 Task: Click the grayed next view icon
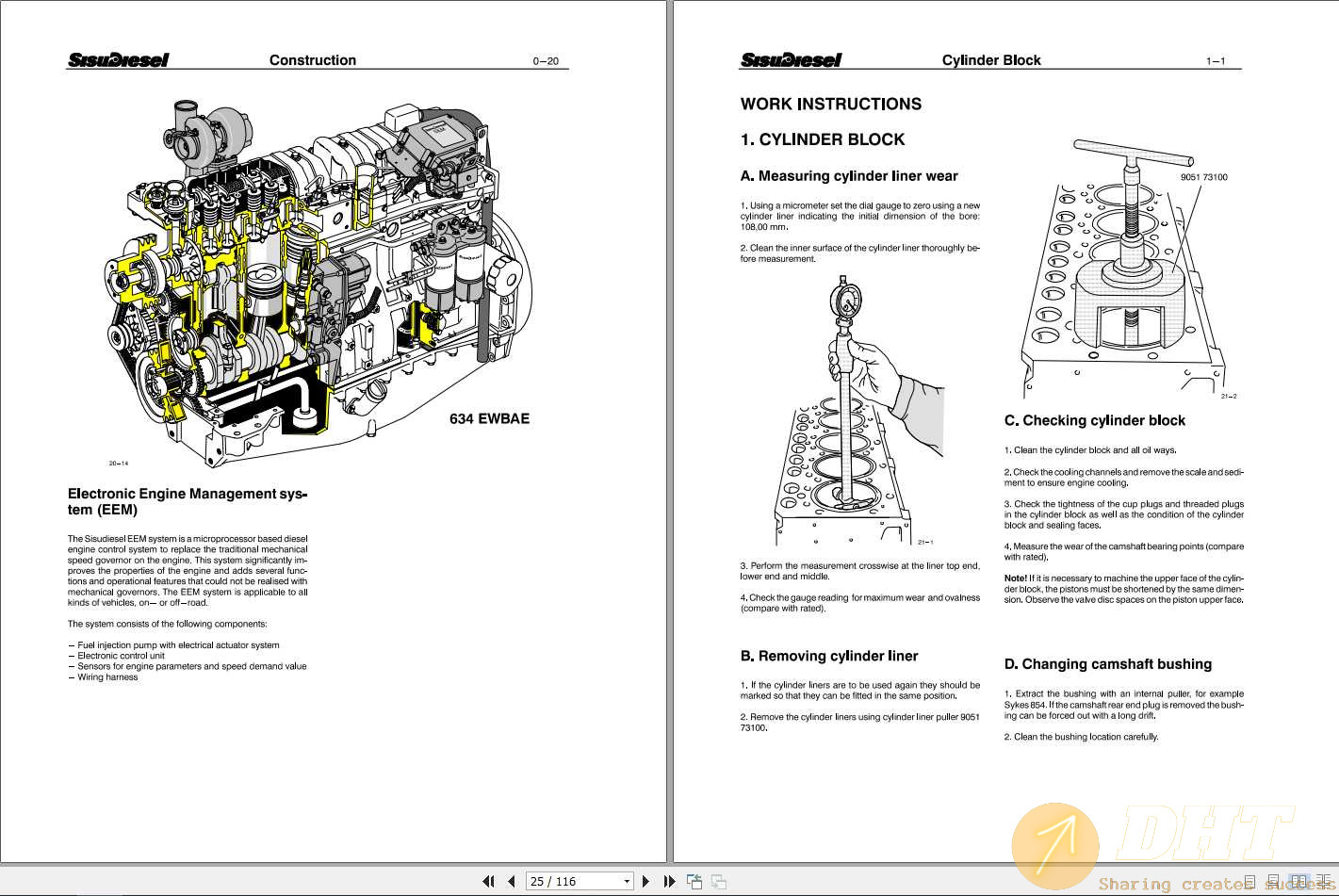(718, 881)
